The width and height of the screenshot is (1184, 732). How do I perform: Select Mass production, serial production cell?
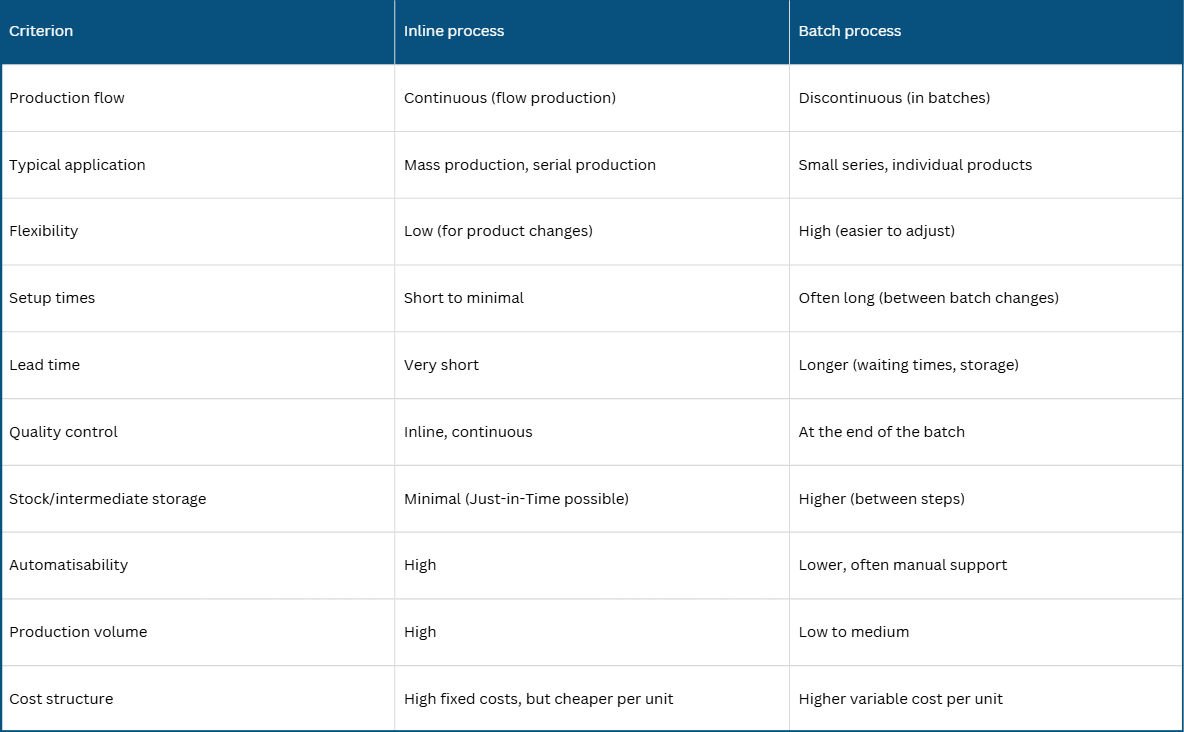coord(592,165)
